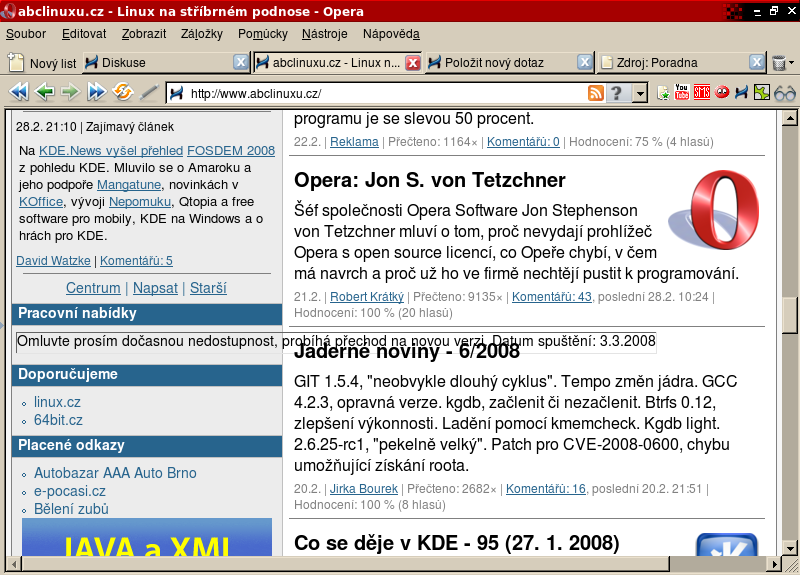
Task: Click the Starší link
Action: (208, 288)
